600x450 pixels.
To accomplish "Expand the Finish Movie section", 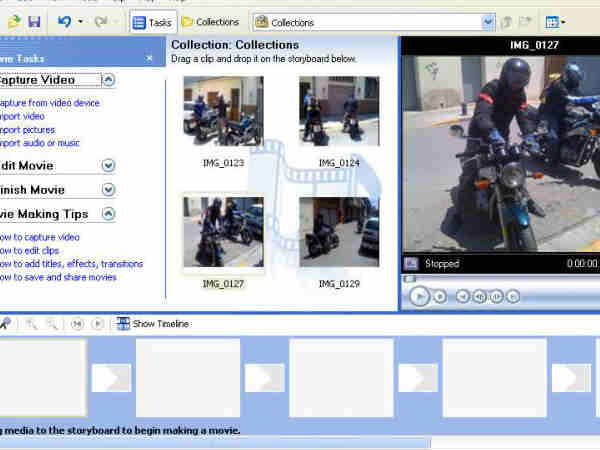I will click(108, 190).
